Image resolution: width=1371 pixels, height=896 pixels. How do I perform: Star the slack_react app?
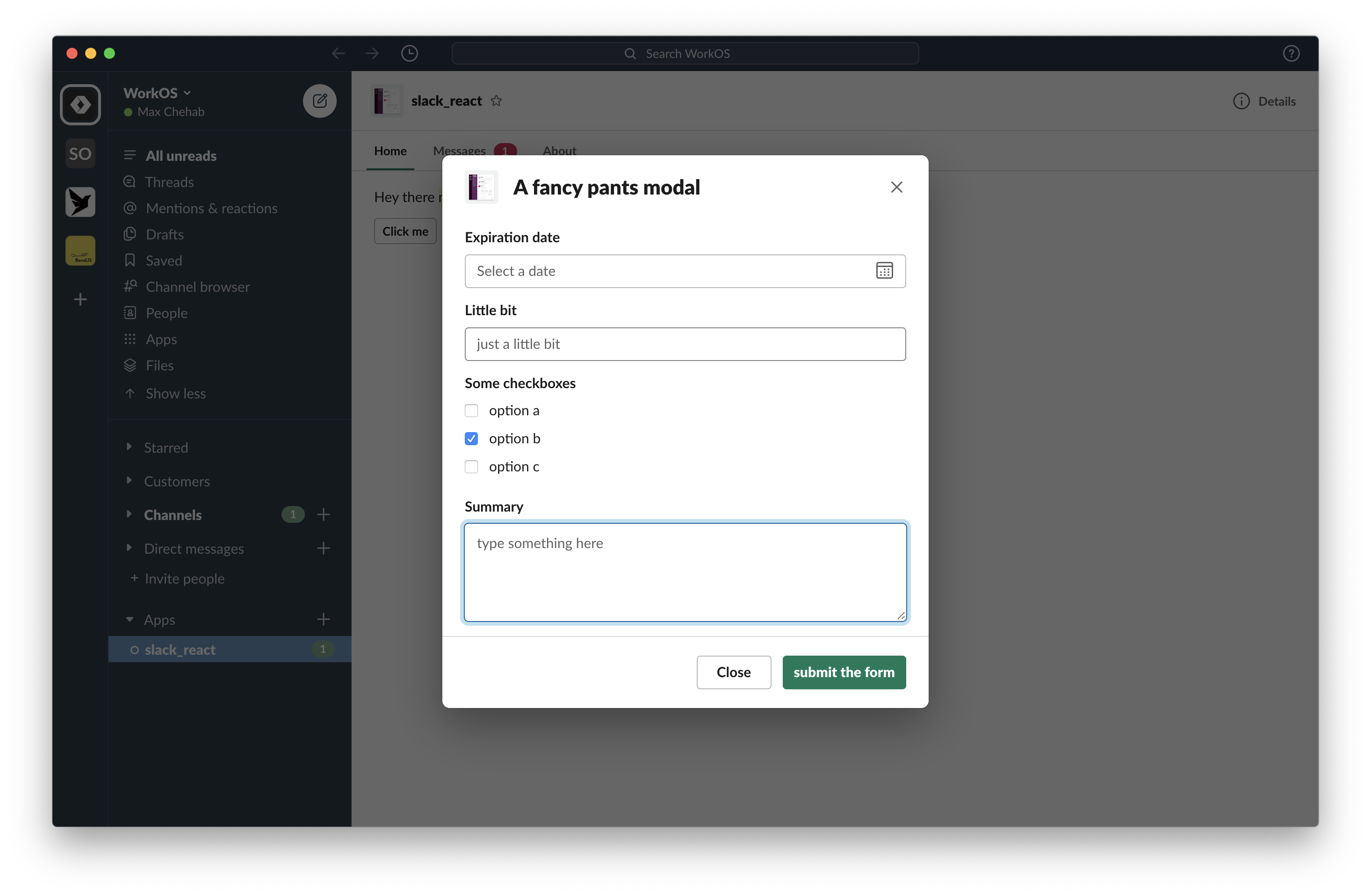[496, 101]
